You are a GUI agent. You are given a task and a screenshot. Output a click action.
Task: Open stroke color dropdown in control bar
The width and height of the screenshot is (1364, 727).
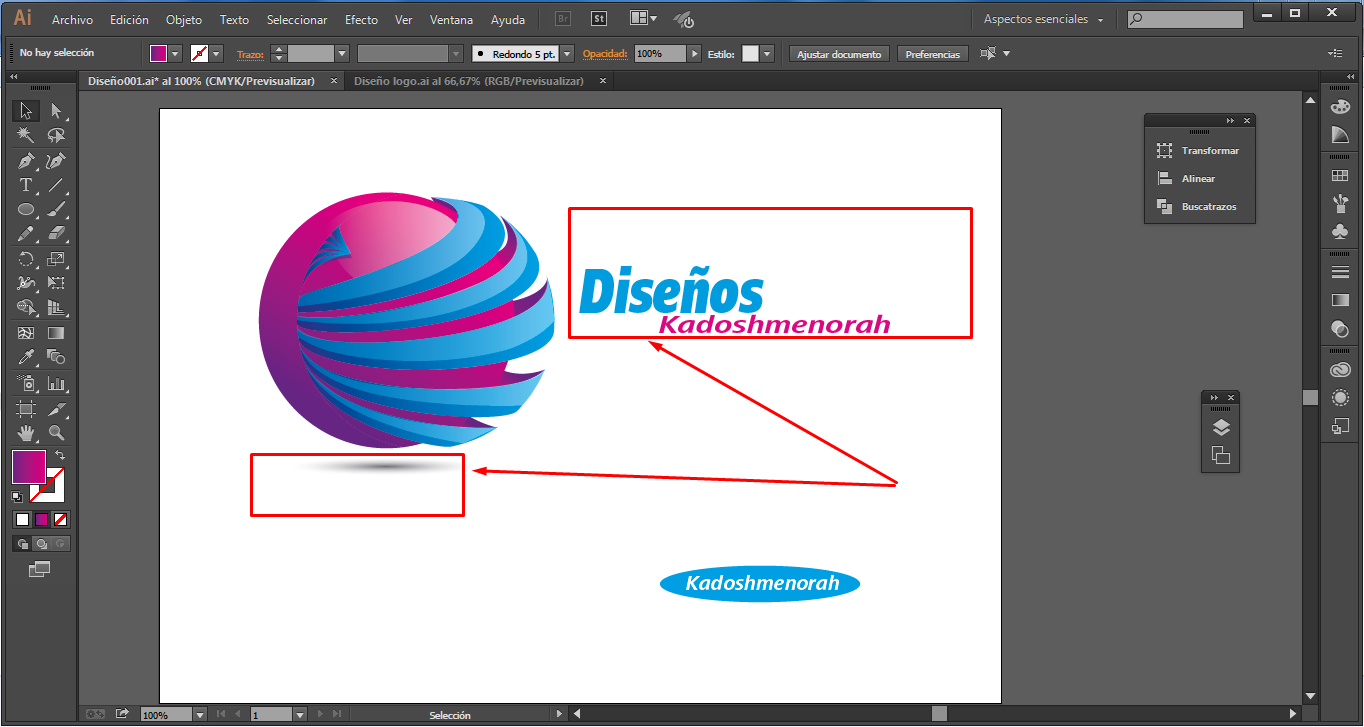tap(217, 54)
